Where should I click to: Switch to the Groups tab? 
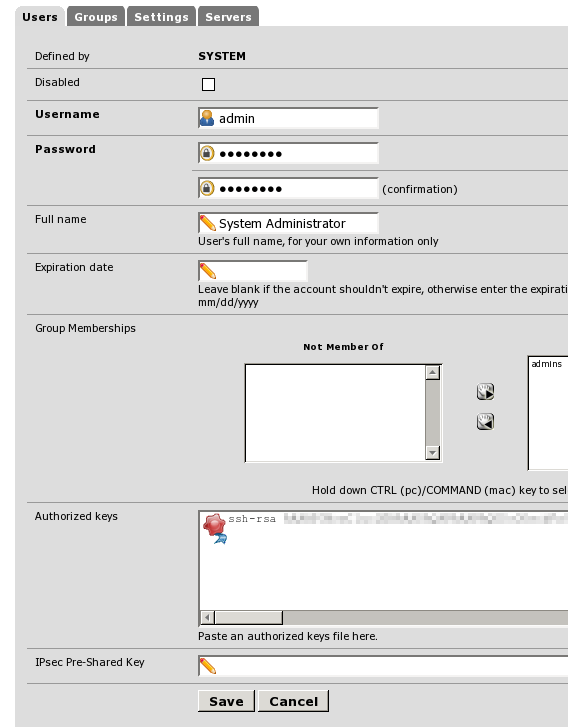96,17
